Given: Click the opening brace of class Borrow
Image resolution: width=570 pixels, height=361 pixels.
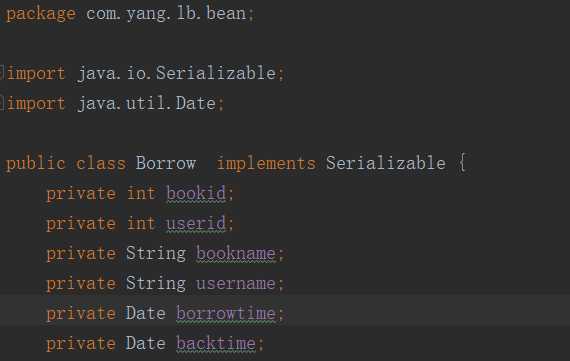Looking at the screenshot, I should (x=462, y=163).
